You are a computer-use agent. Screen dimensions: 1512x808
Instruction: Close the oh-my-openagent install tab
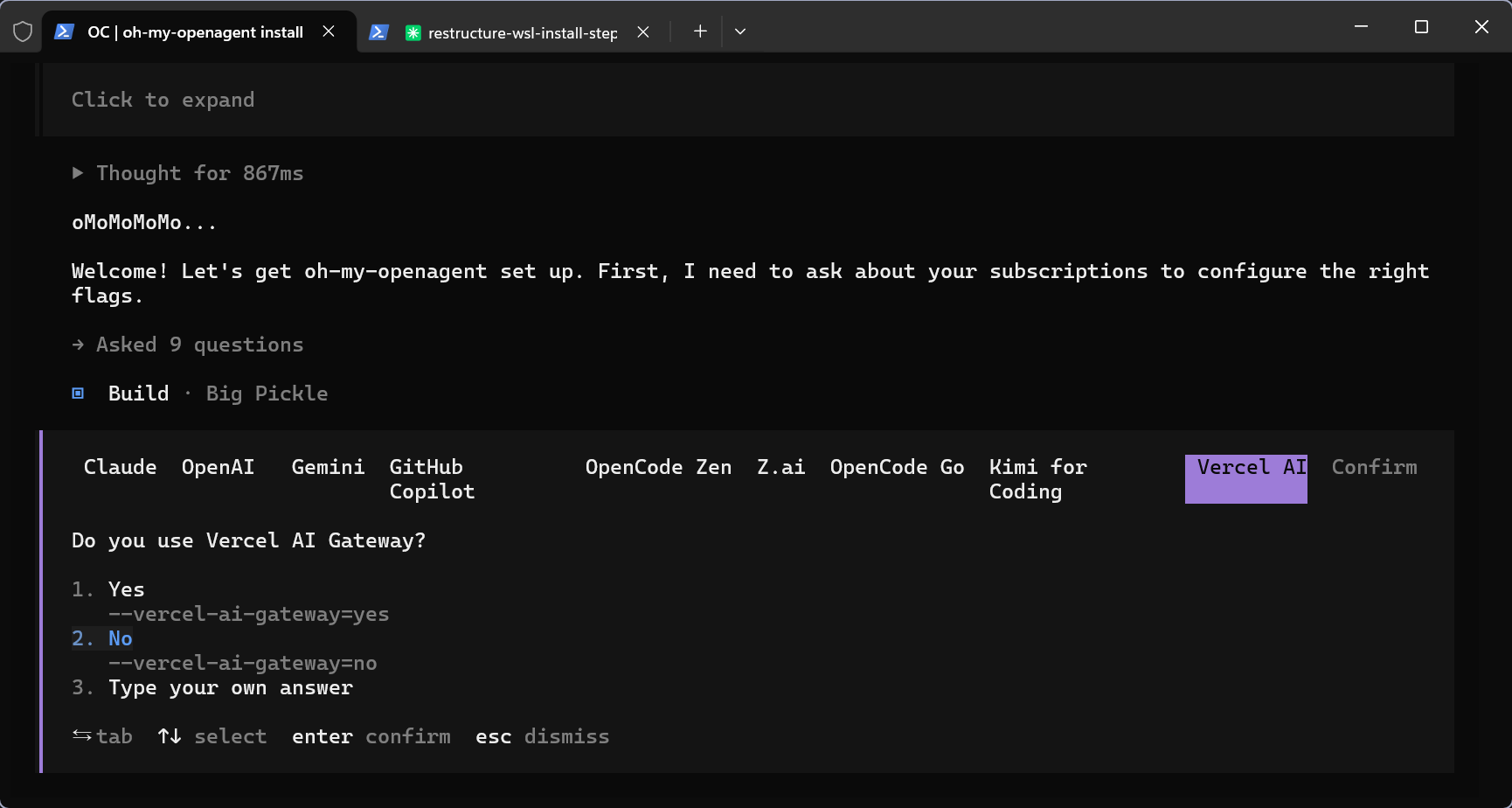click(x=329, y=31)
